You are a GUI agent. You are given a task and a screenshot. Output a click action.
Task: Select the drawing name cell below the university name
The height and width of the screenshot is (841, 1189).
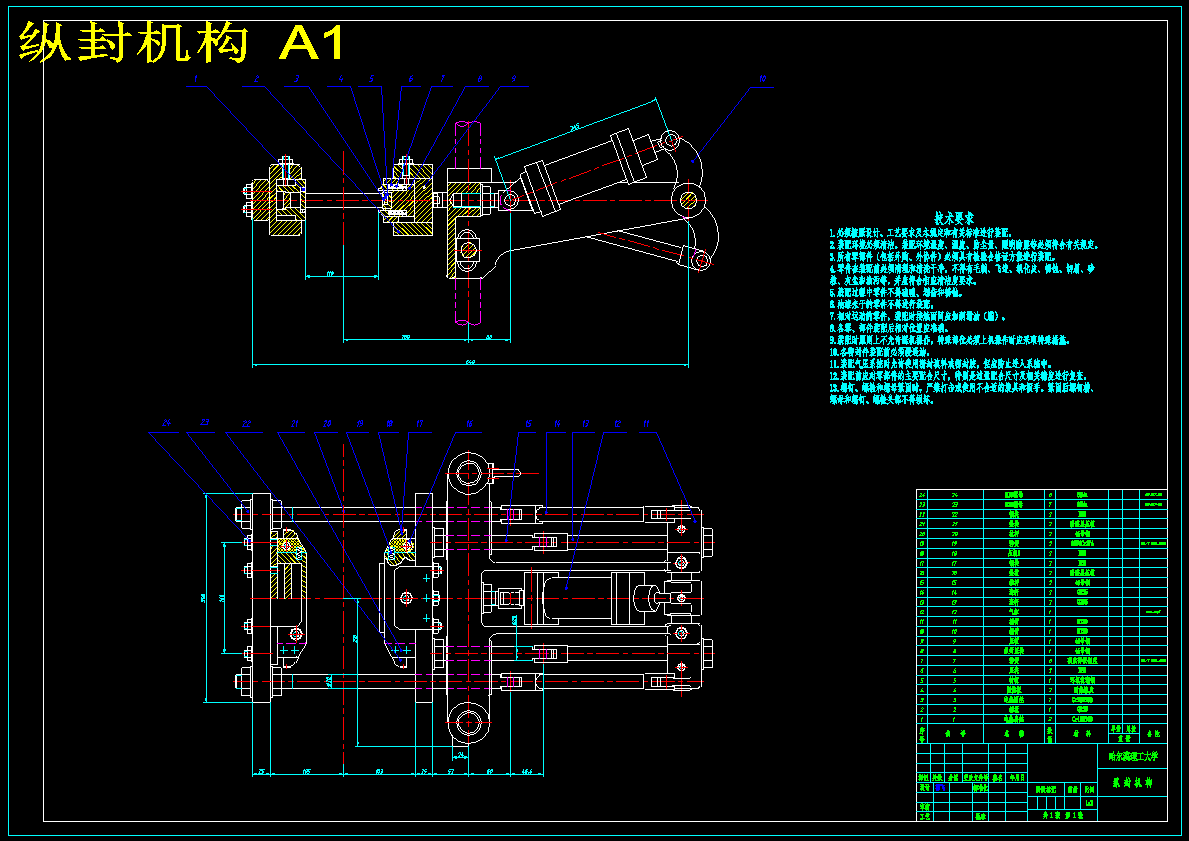tap(1133, 783)
